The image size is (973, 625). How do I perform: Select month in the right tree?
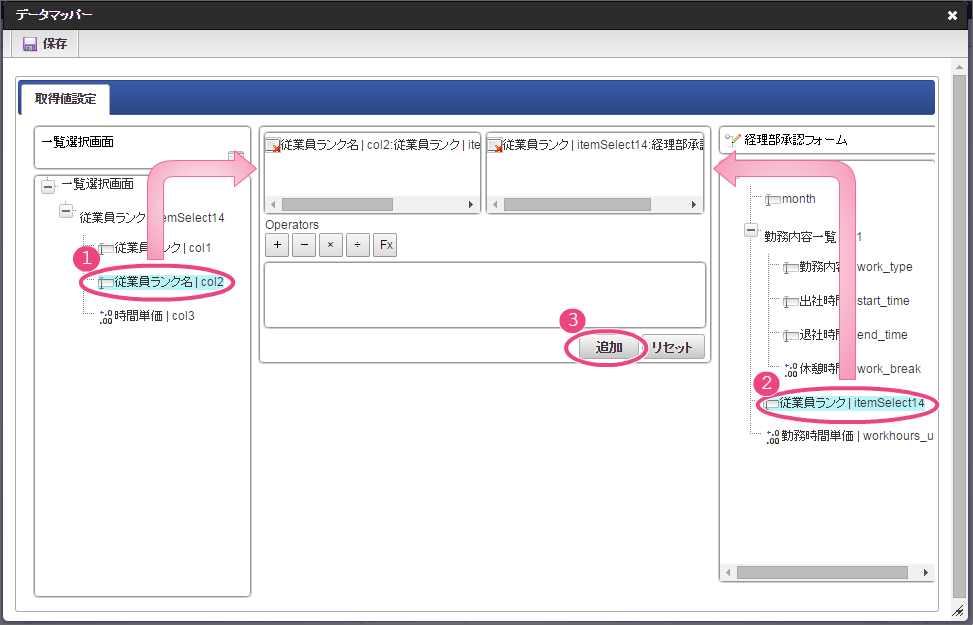pyautogui.click(x=790, y=199)
